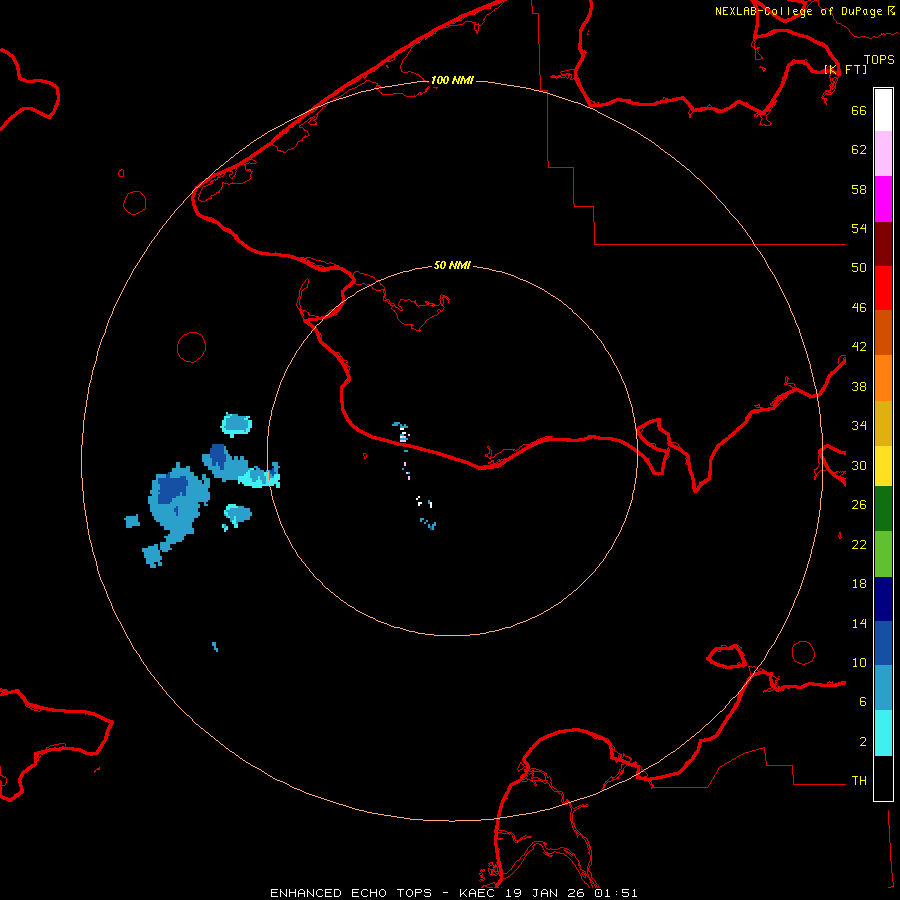
Task: Click the '30' legend value
Action: pyautogui.click(x=859, y=465)
